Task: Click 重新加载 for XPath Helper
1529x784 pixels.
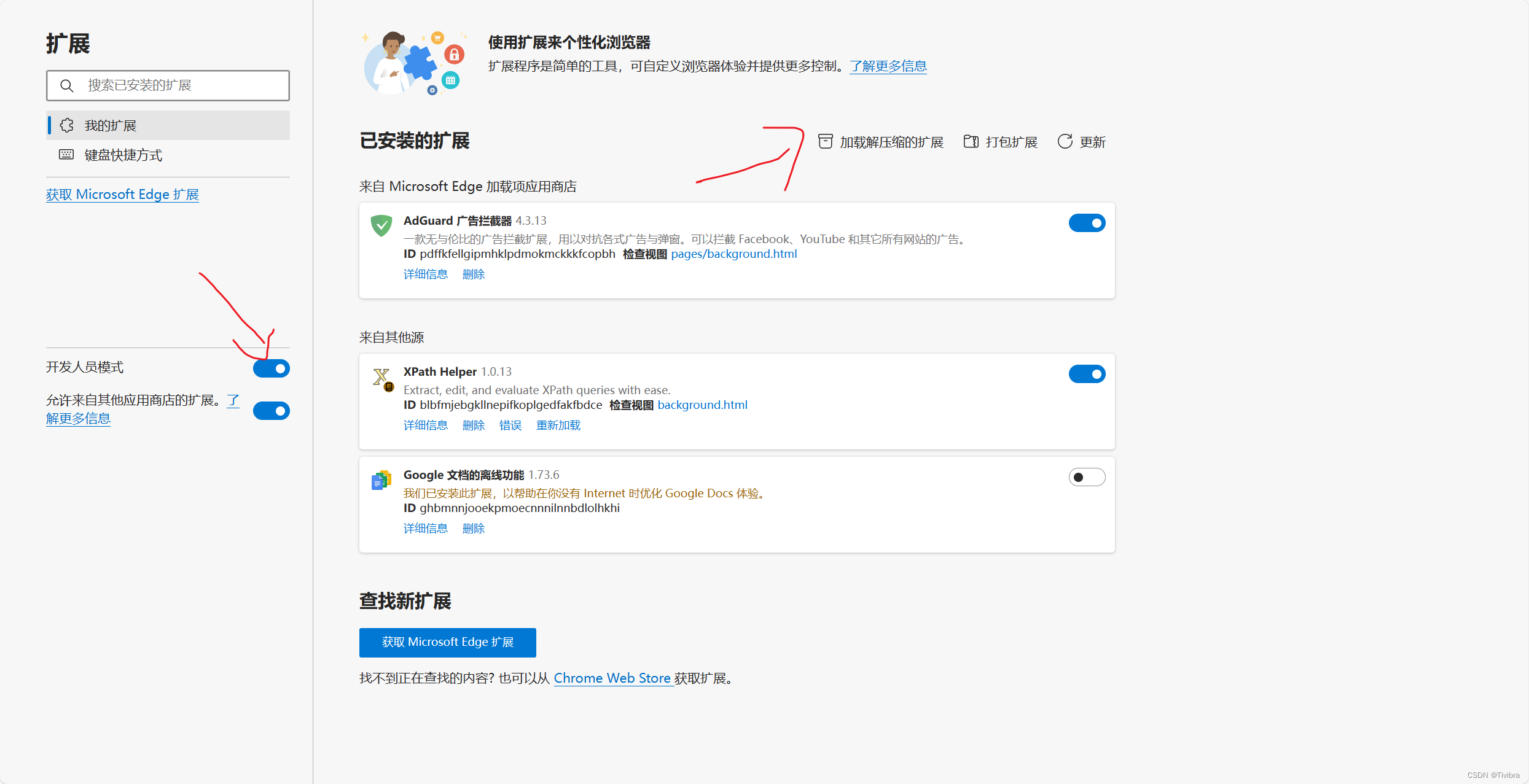Action: tap(558, 425)
